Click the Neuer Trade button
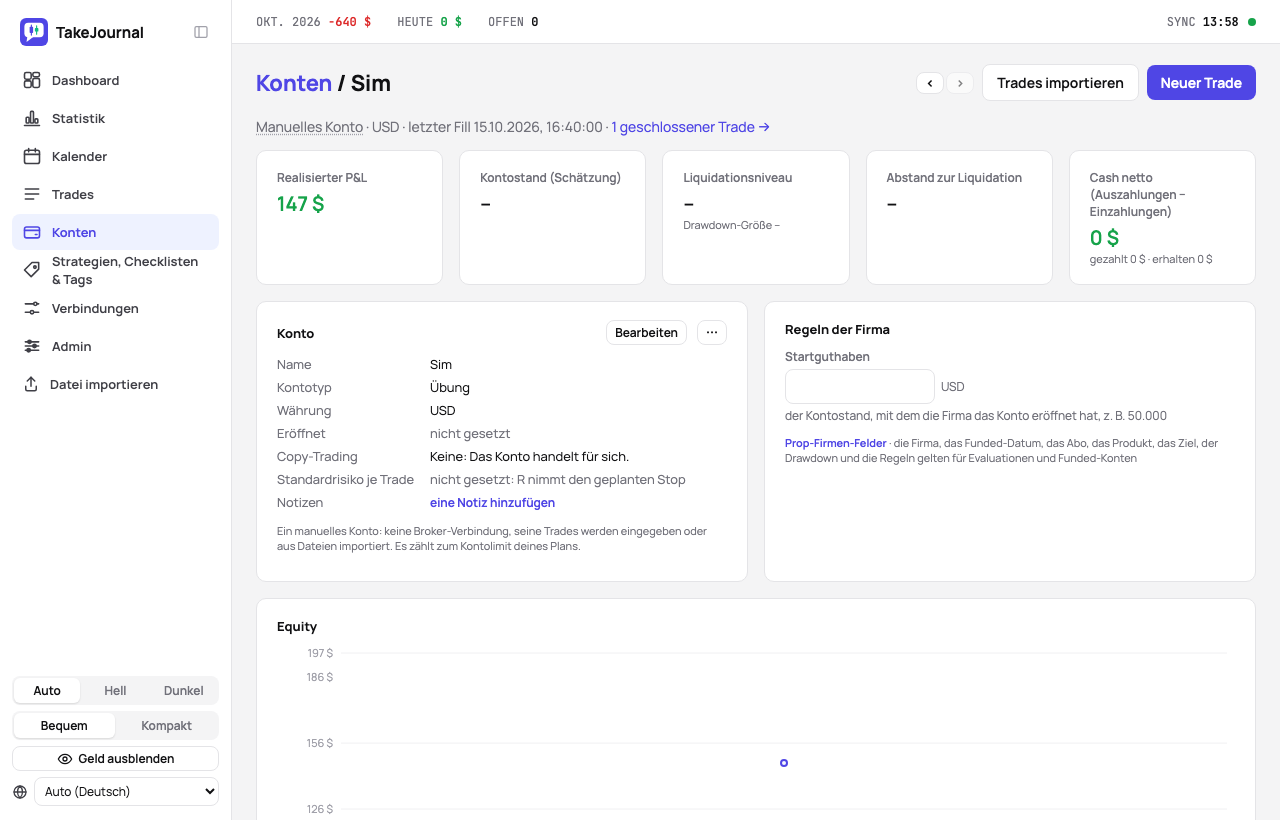 pos(1201,83)
